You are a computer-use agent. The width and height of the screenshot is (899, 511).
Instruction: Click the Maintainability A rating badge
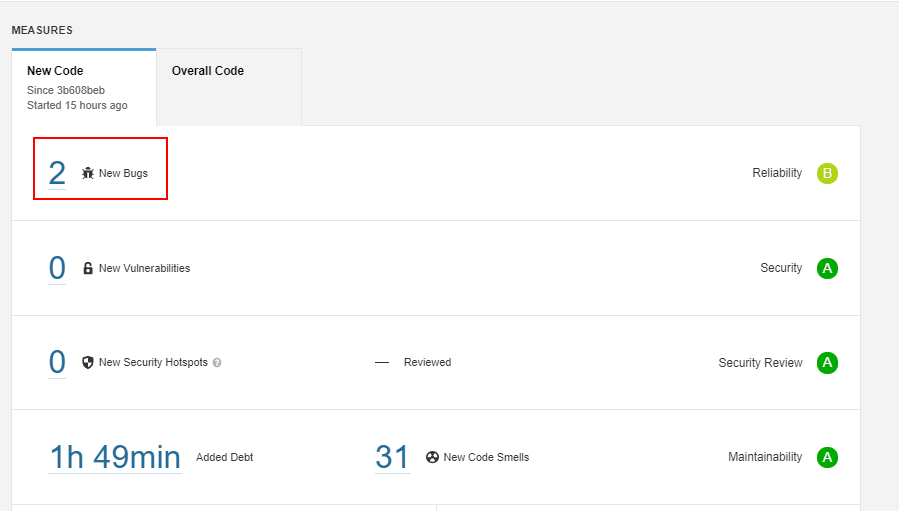click(827, 457)
